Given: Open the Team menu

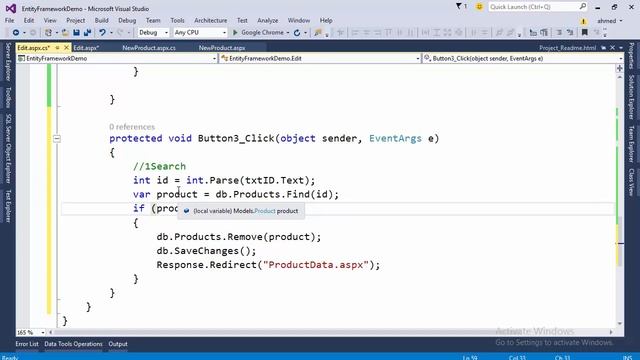Looking at the screenshot, I should (153, 20).
